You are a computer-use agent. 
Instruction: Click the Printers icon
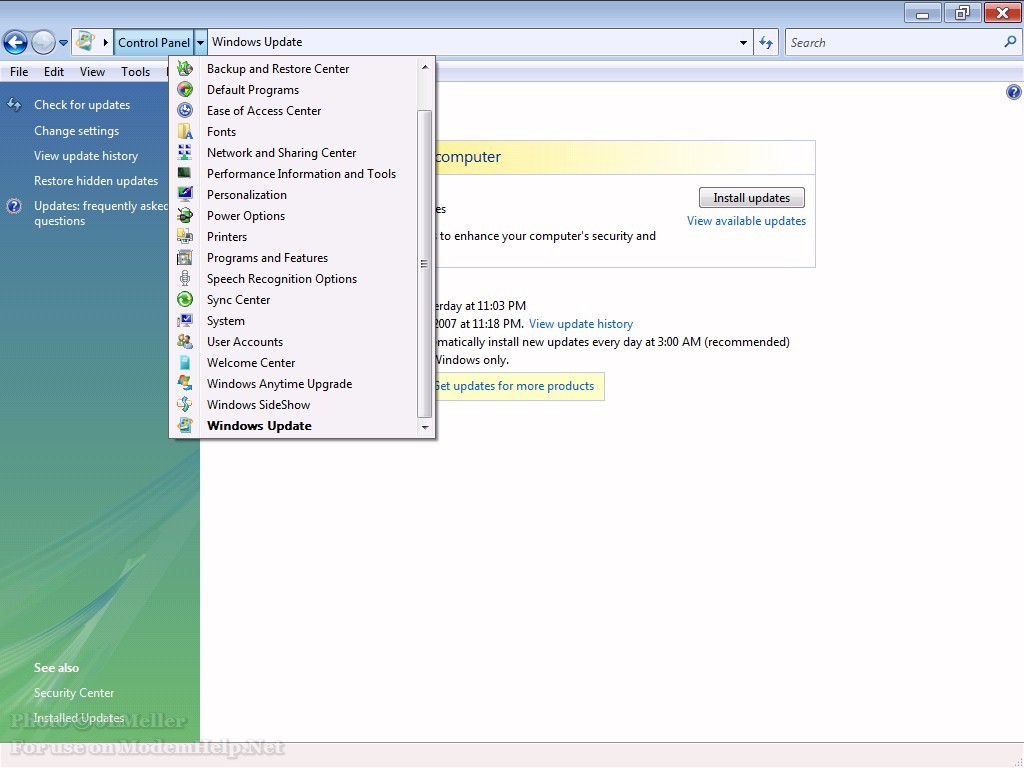click(185, 236)
